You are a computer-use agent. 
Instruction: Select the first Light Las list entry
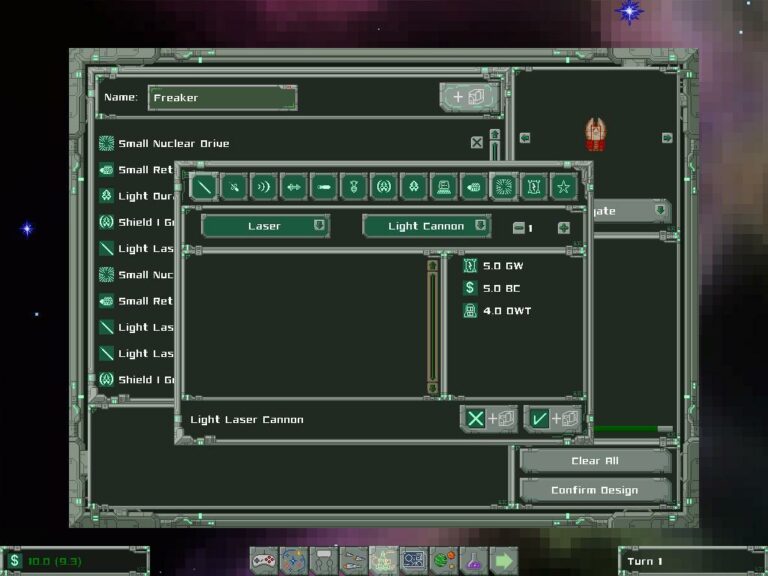pos(136,248)
